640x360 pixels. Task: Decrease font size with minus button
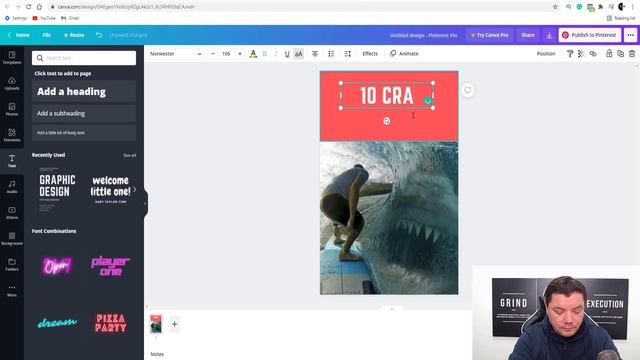[x=213, y=54]
